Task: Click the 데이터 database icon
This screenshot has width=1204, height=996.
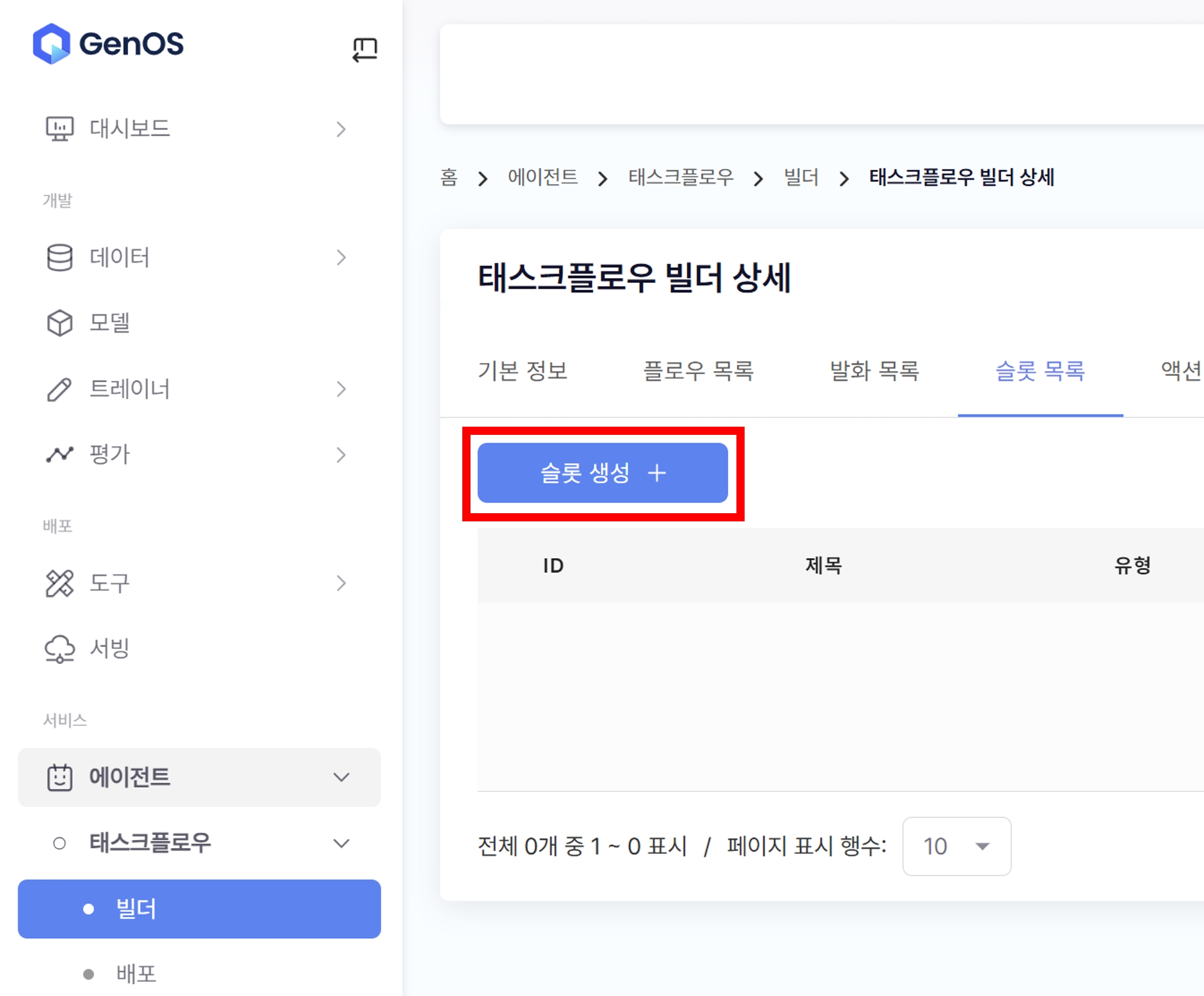Action: click(x=60, y=257)
